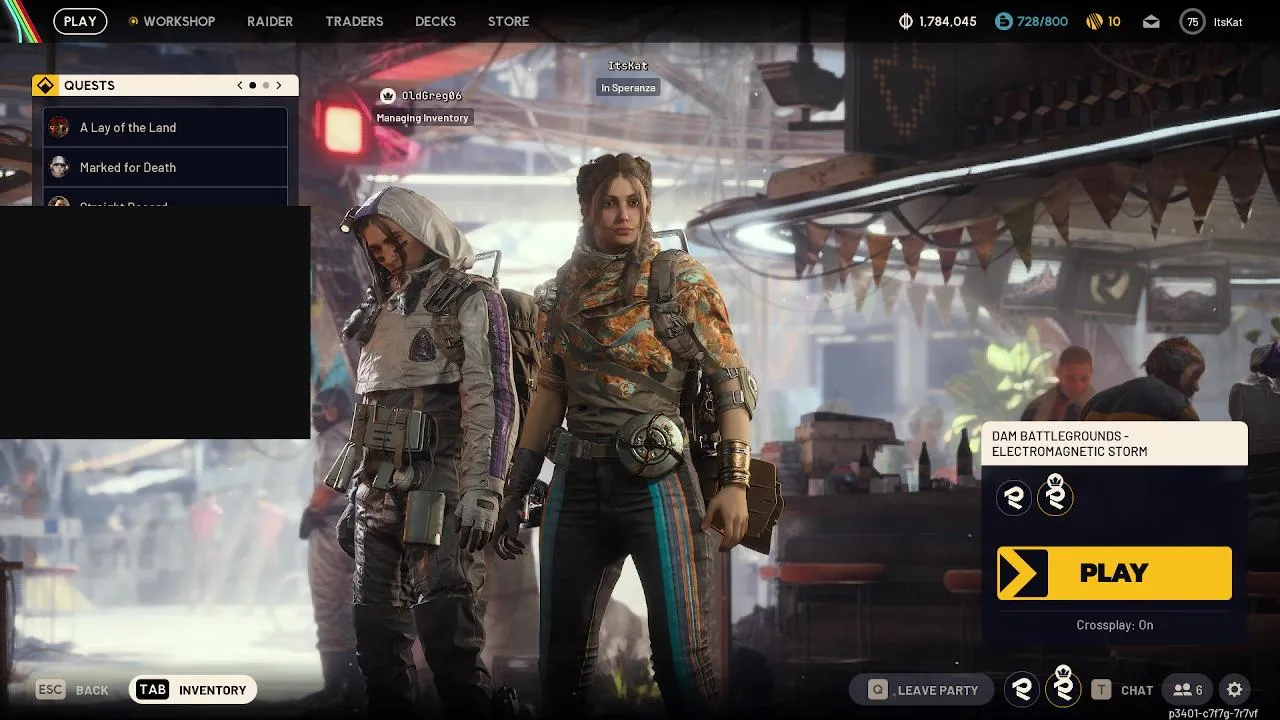1280x720 pixels.
Task: Click the level 75 player badge
Action: [1192, 21]
